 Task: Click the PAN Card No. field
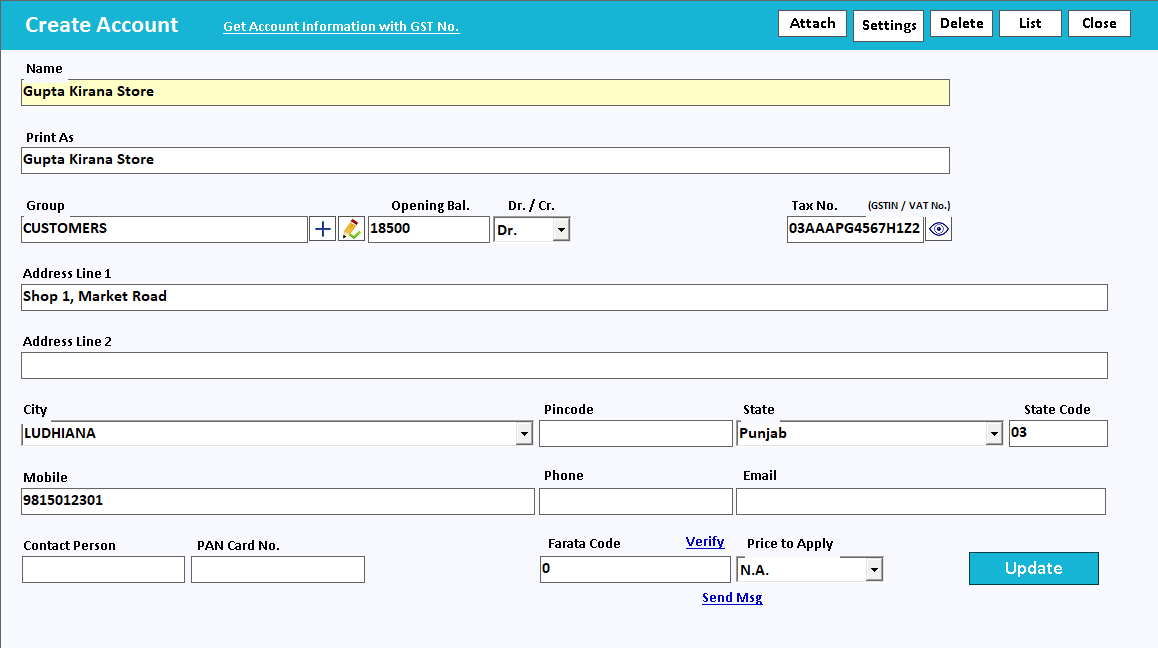pyautogui.click(x=278, y=570)
